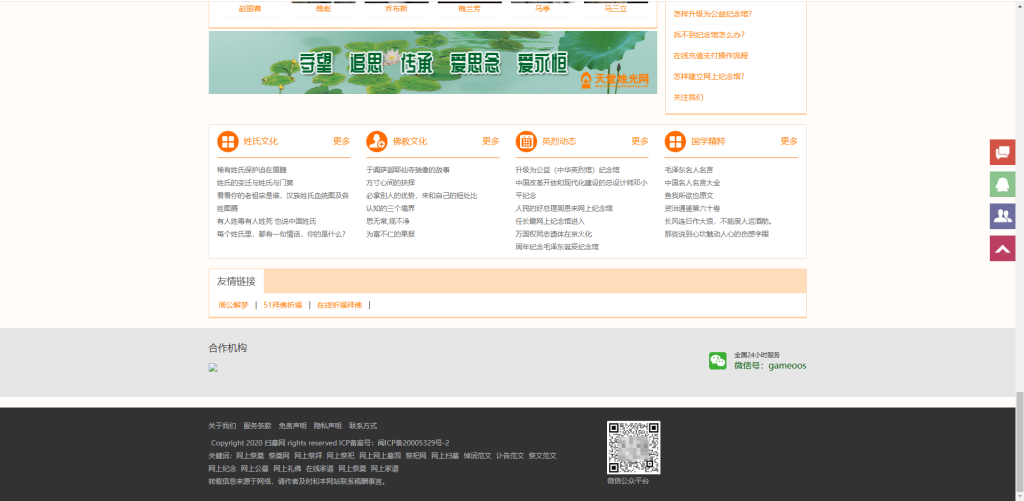The height and width of the screenshot is (501, 1024).
Task: Open the 有人姓毒有人姓死 article
Action: [x=266, y=221]
